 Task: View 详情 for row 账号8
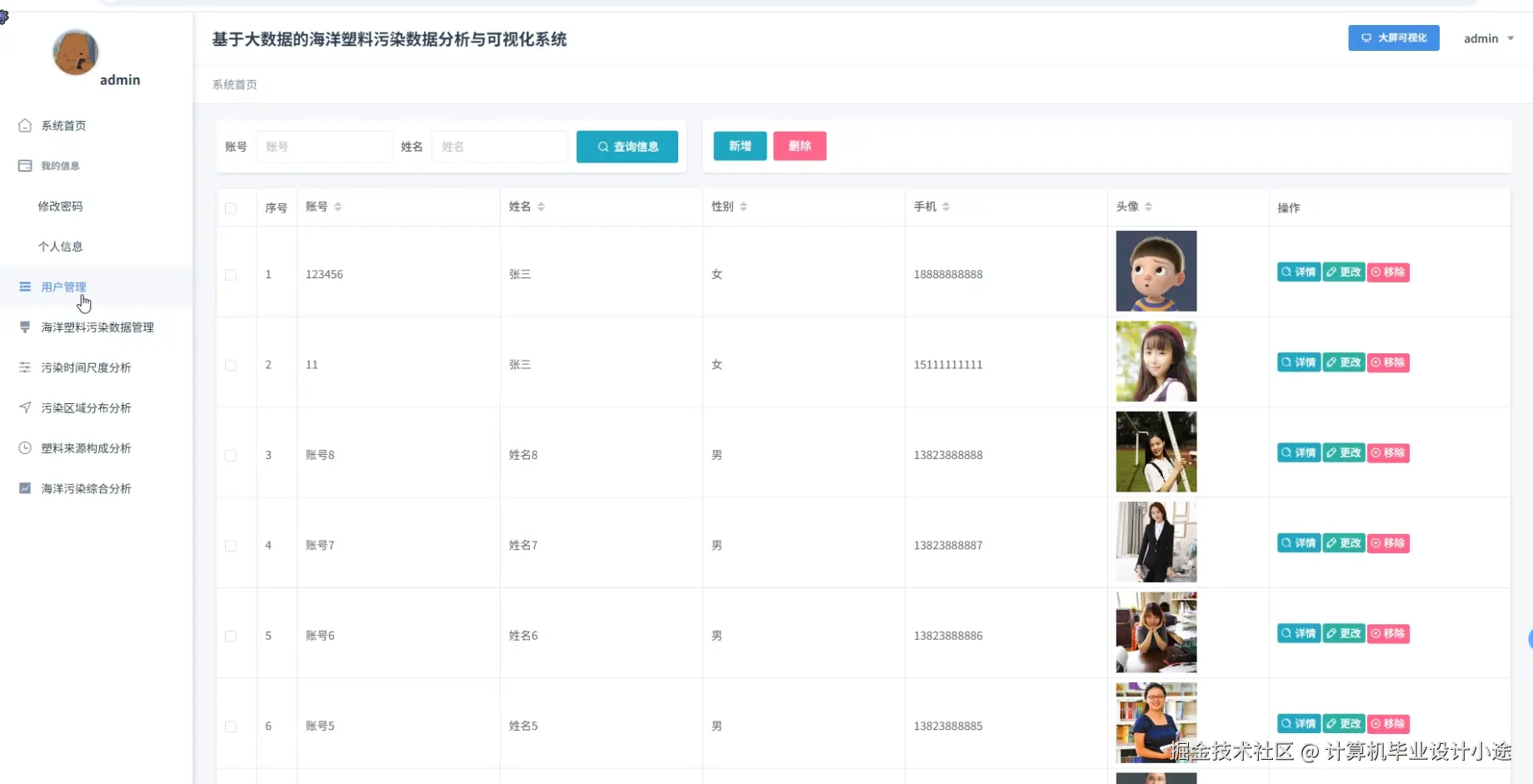pyautogui.click(x=1299, y=453)
